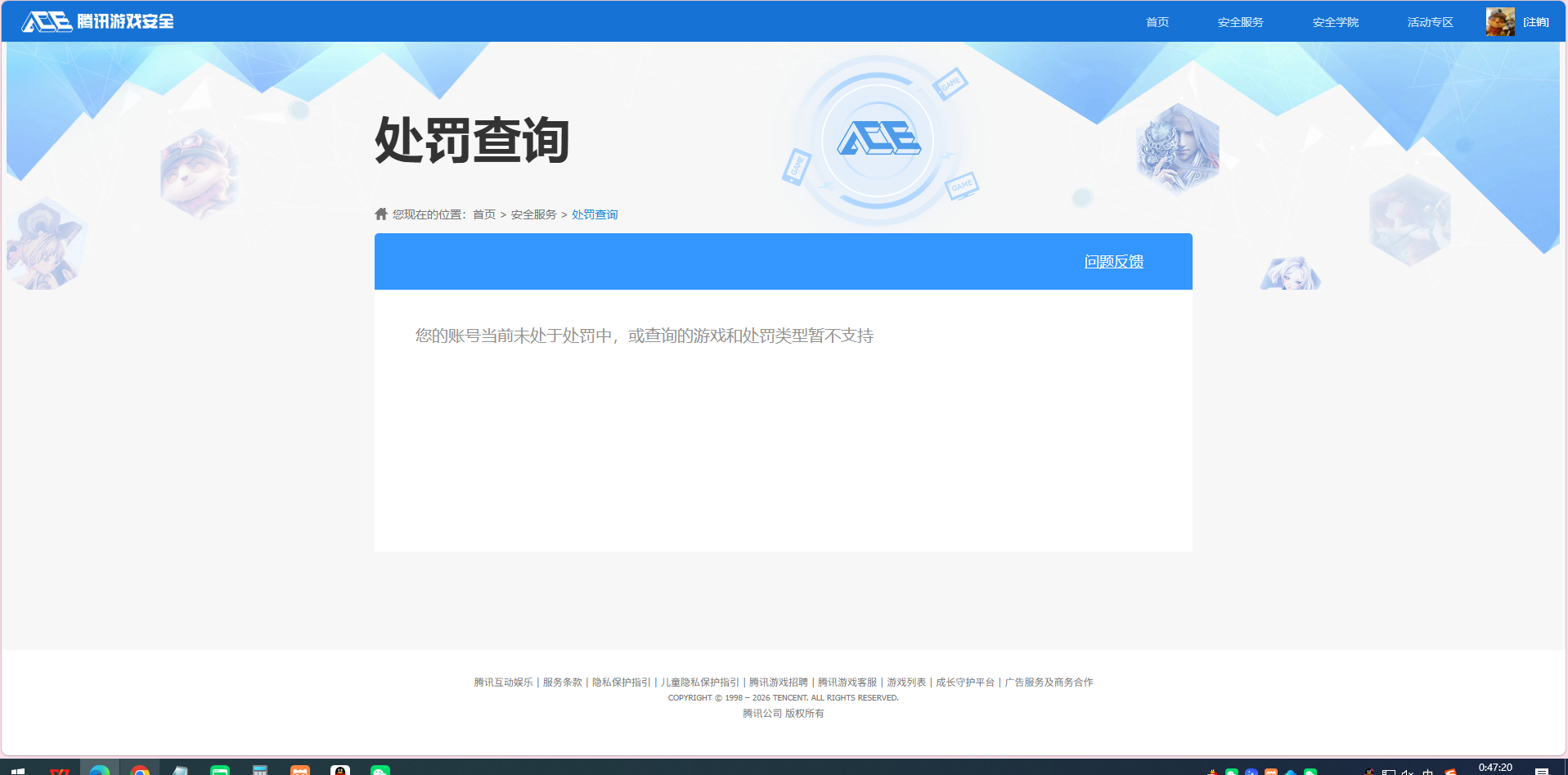This screenshot has width=1568, height=775.
Task: Open the 腾讯游戏招聘 footer link
Action: click(778, 683)
